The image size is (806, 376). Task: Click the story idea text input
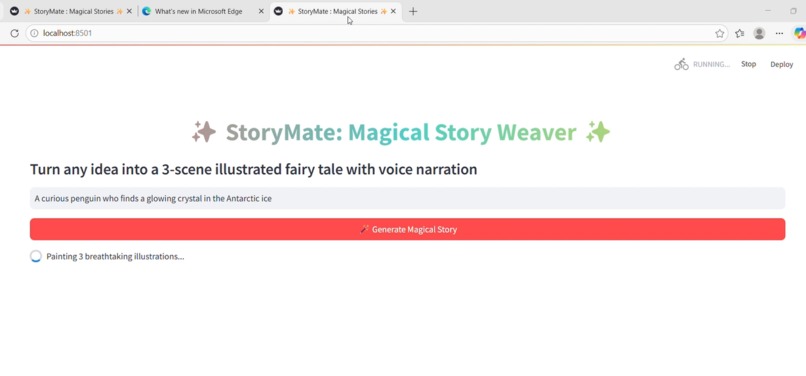click(x=407, y=199)
